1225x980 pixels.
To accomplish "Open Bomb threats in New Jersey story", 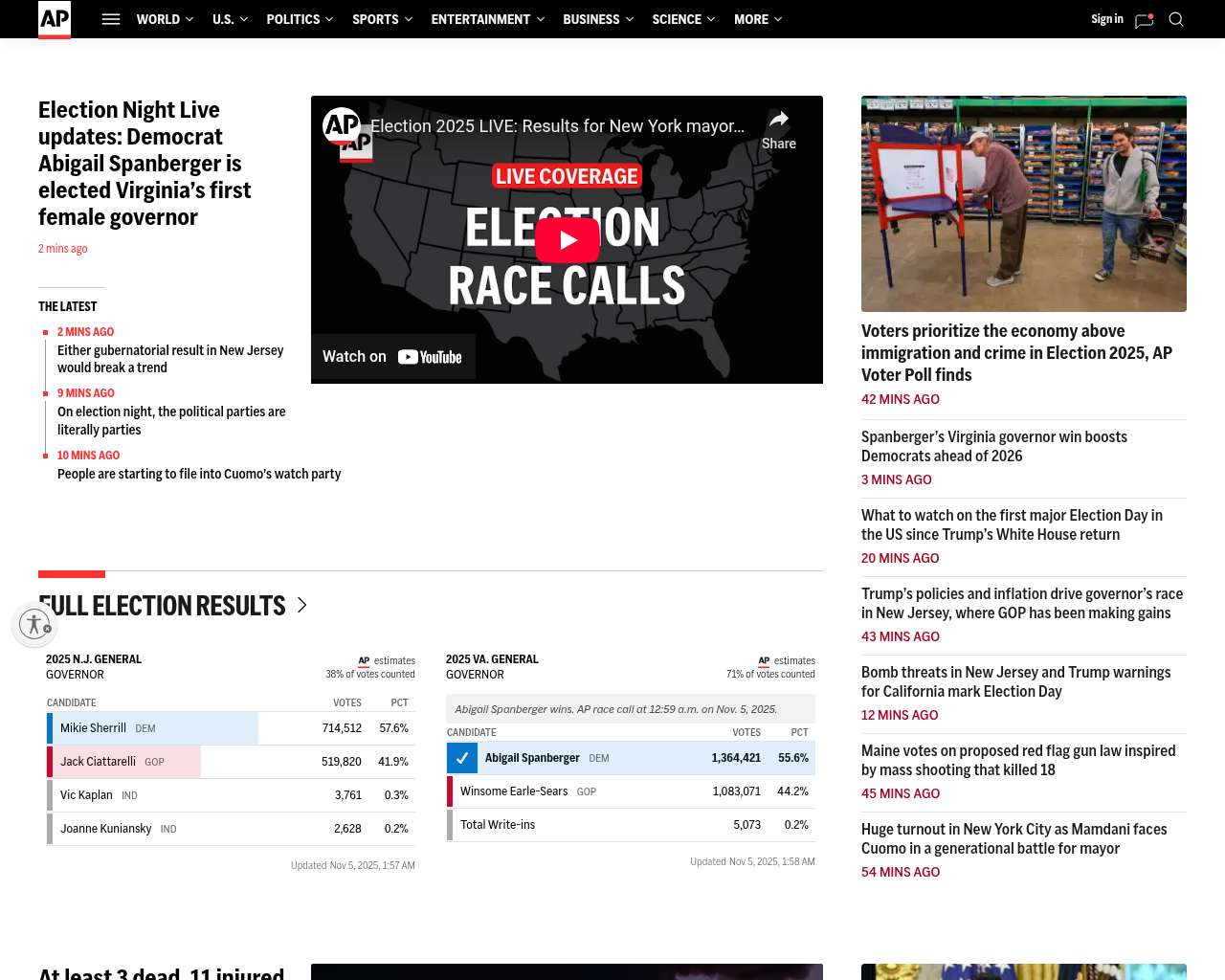I will pyautogui.click(x=1015, y=681).
